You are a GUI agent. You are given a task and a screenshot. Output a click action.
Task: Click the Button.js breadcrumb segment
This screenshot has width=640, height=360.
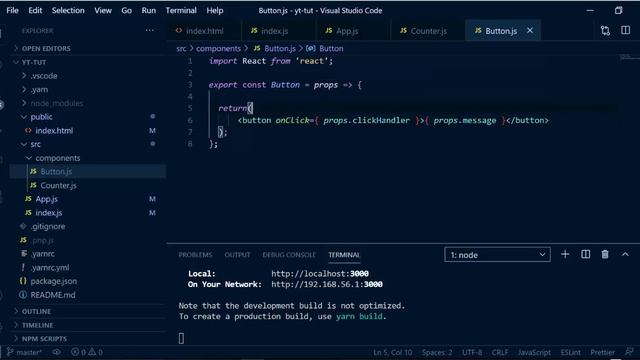pos(274,49)
